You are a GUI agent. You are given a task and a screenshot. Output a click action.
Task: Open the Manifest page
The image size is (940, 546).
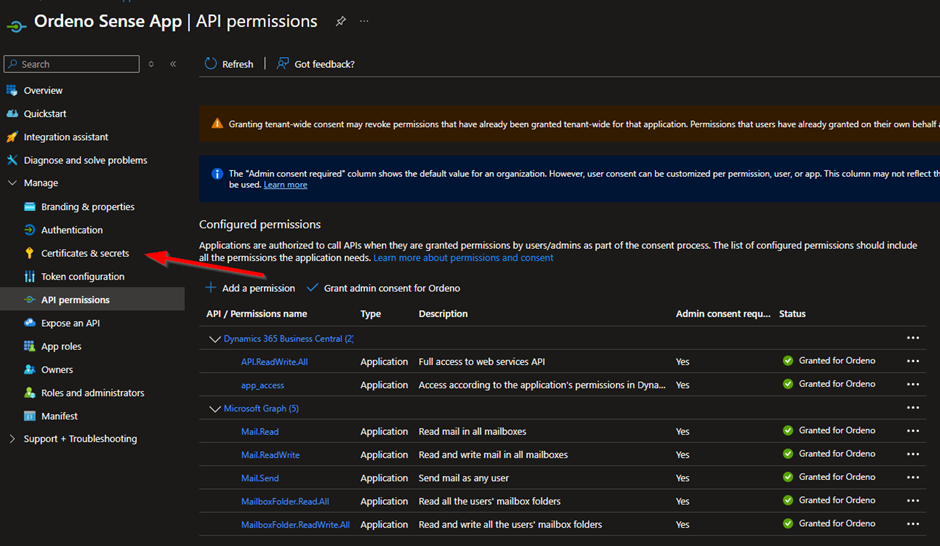coord(59,416)
